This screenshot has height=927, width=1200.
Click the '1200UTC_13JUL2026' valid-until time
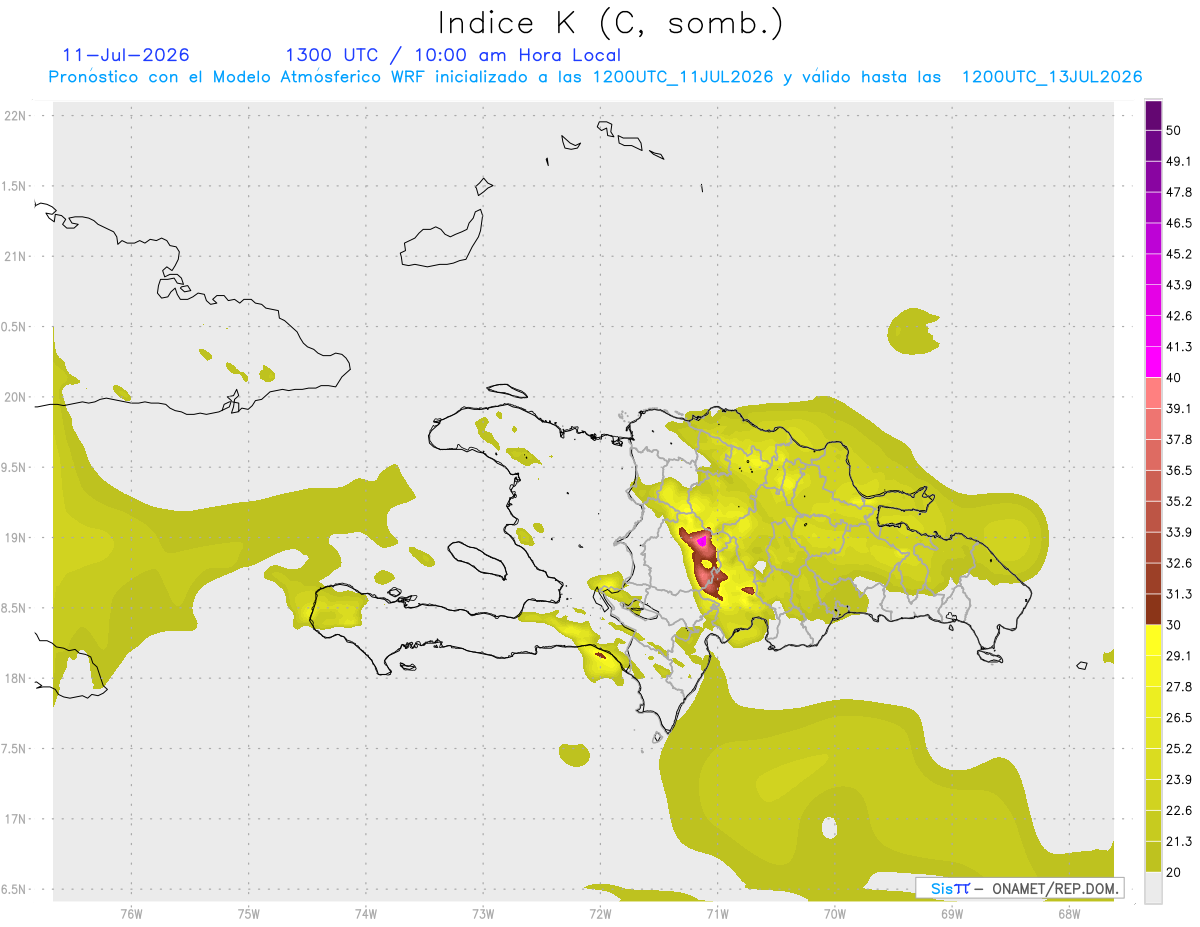pyautogui.click(x=1052, y=77)
